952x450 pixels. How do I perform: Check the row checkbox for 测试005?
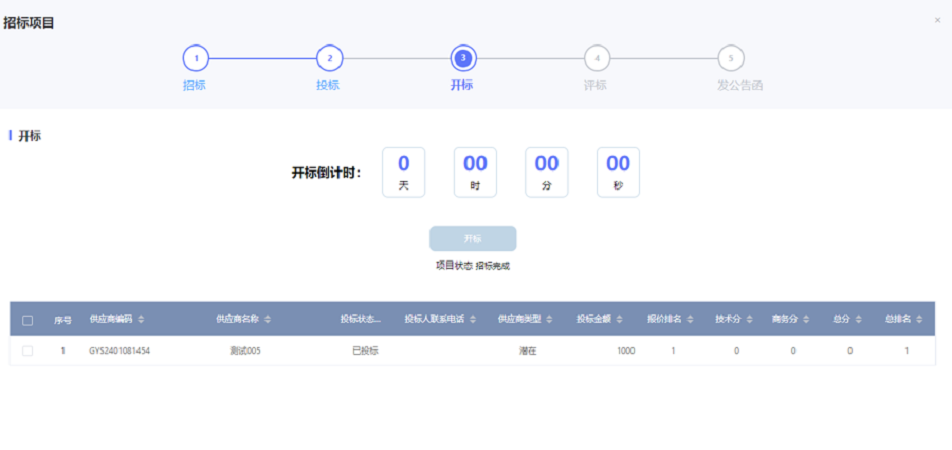pyautogui.click(x=28, y=351)
